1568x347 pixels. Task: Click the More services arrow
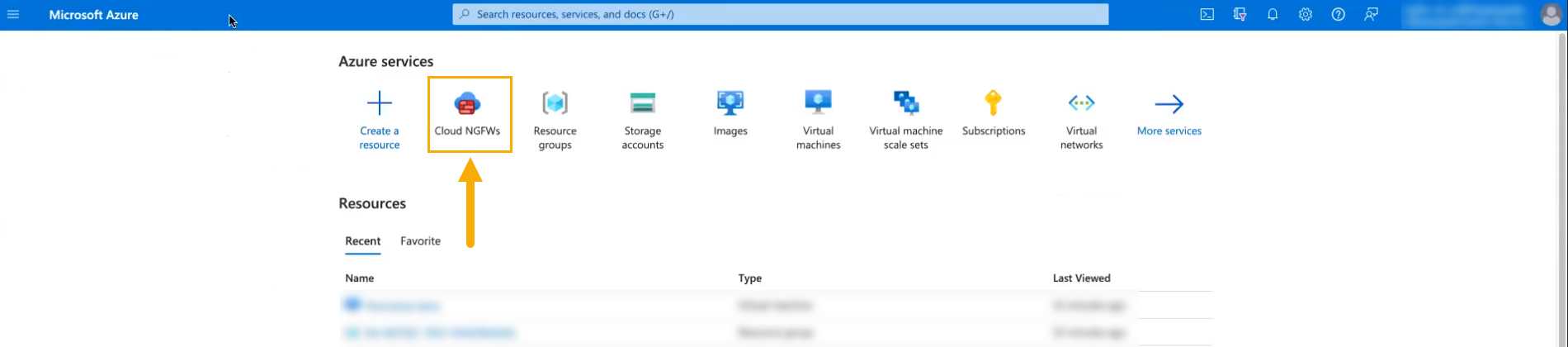[x=1169, y=103]
